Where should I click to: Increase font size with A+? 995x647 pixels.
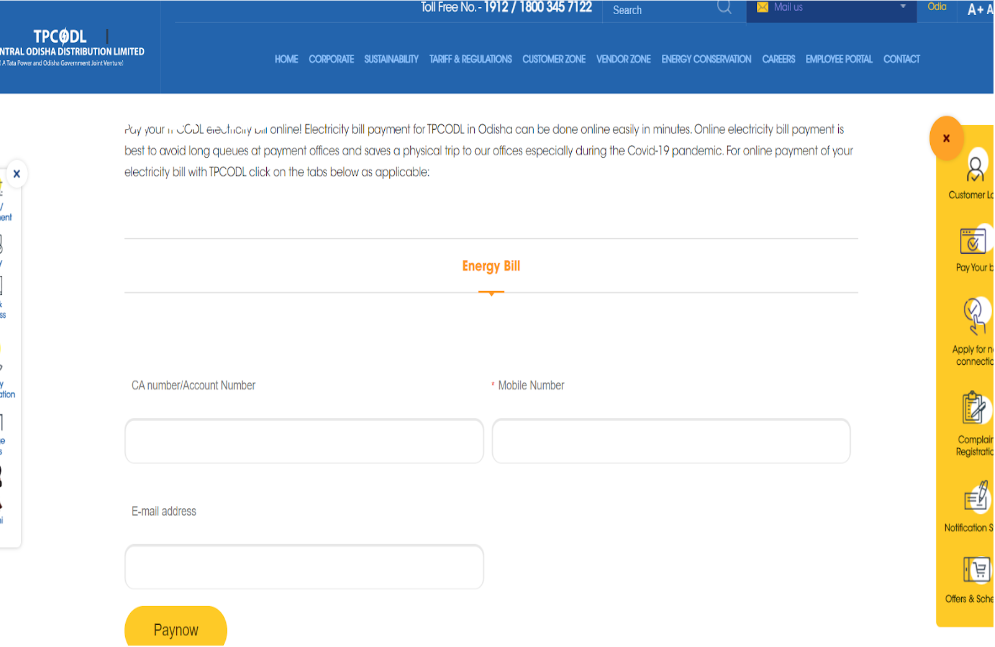click(x=974, y=7)
